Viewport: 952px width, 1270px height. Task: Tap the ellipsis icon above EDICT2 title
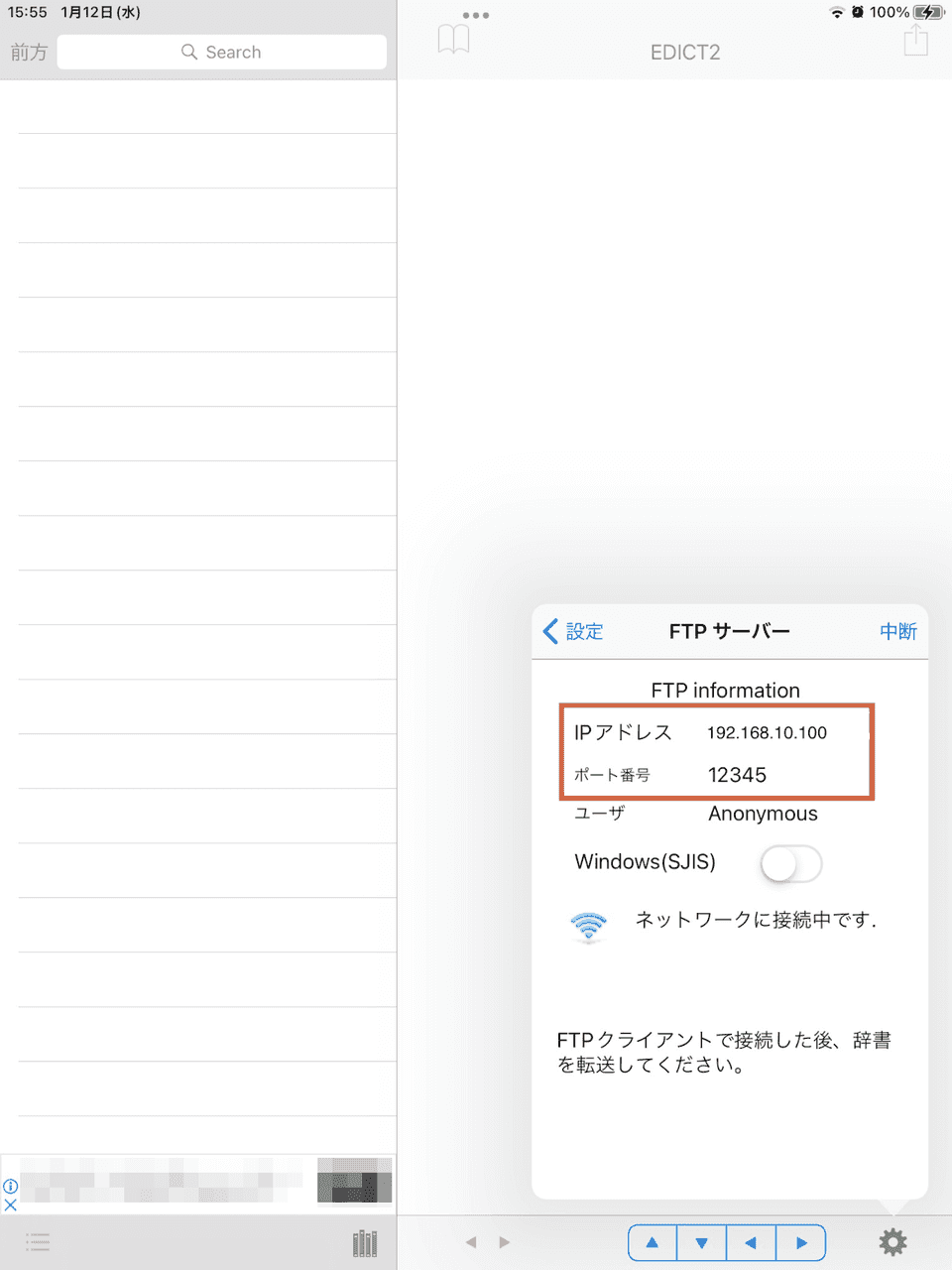click(x=475, y=15)
